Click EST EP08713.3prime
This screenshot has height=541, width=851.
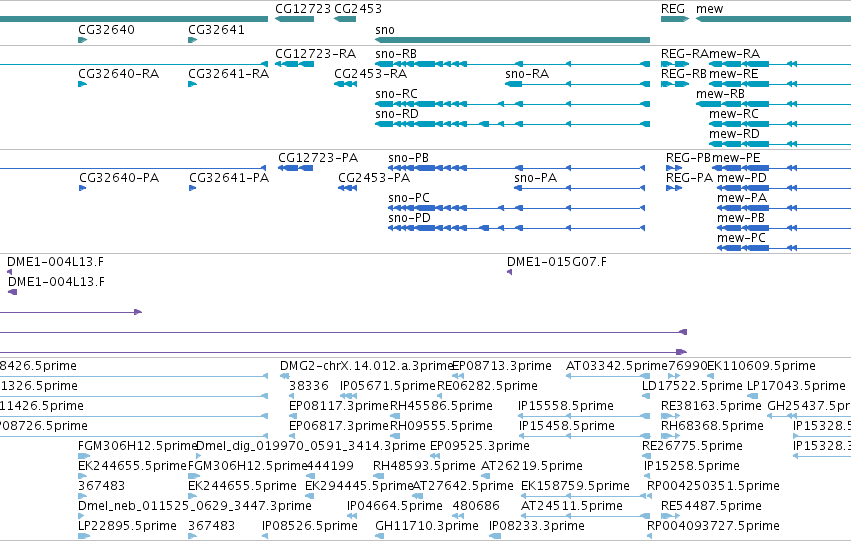click(x=501, y=366)
